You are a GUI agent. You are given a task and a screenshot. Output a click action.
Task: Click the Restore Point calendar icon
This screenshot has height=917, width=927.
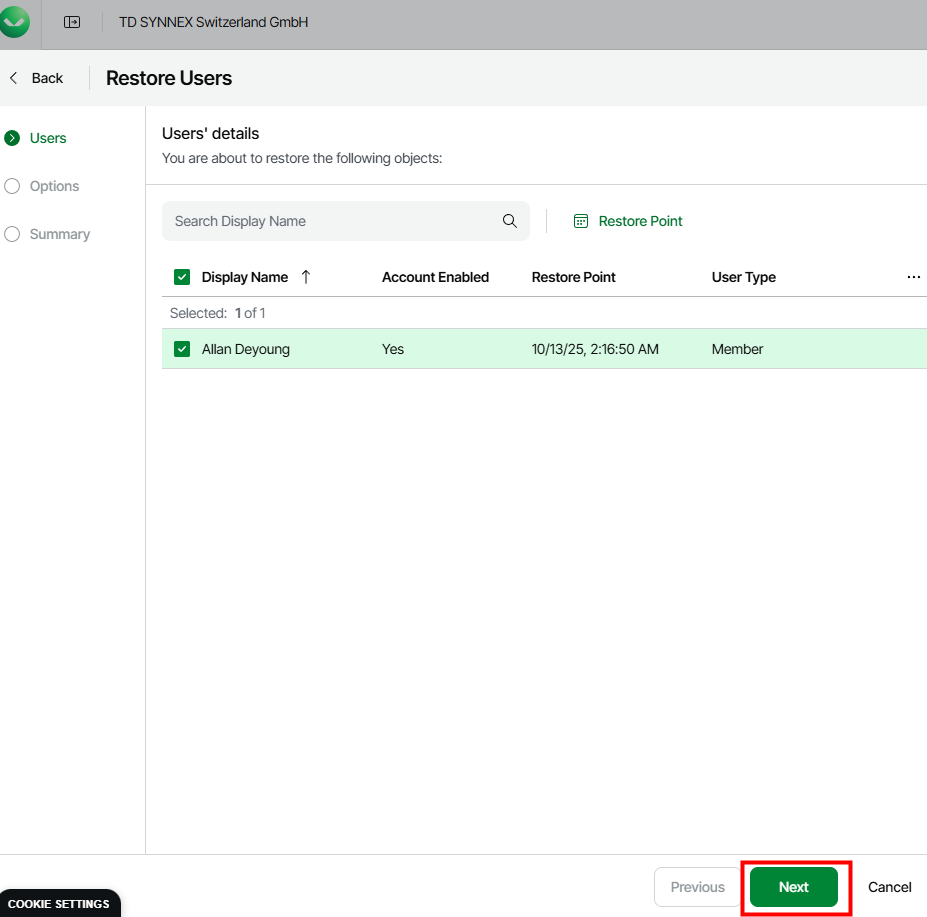(x=581, y=221)
